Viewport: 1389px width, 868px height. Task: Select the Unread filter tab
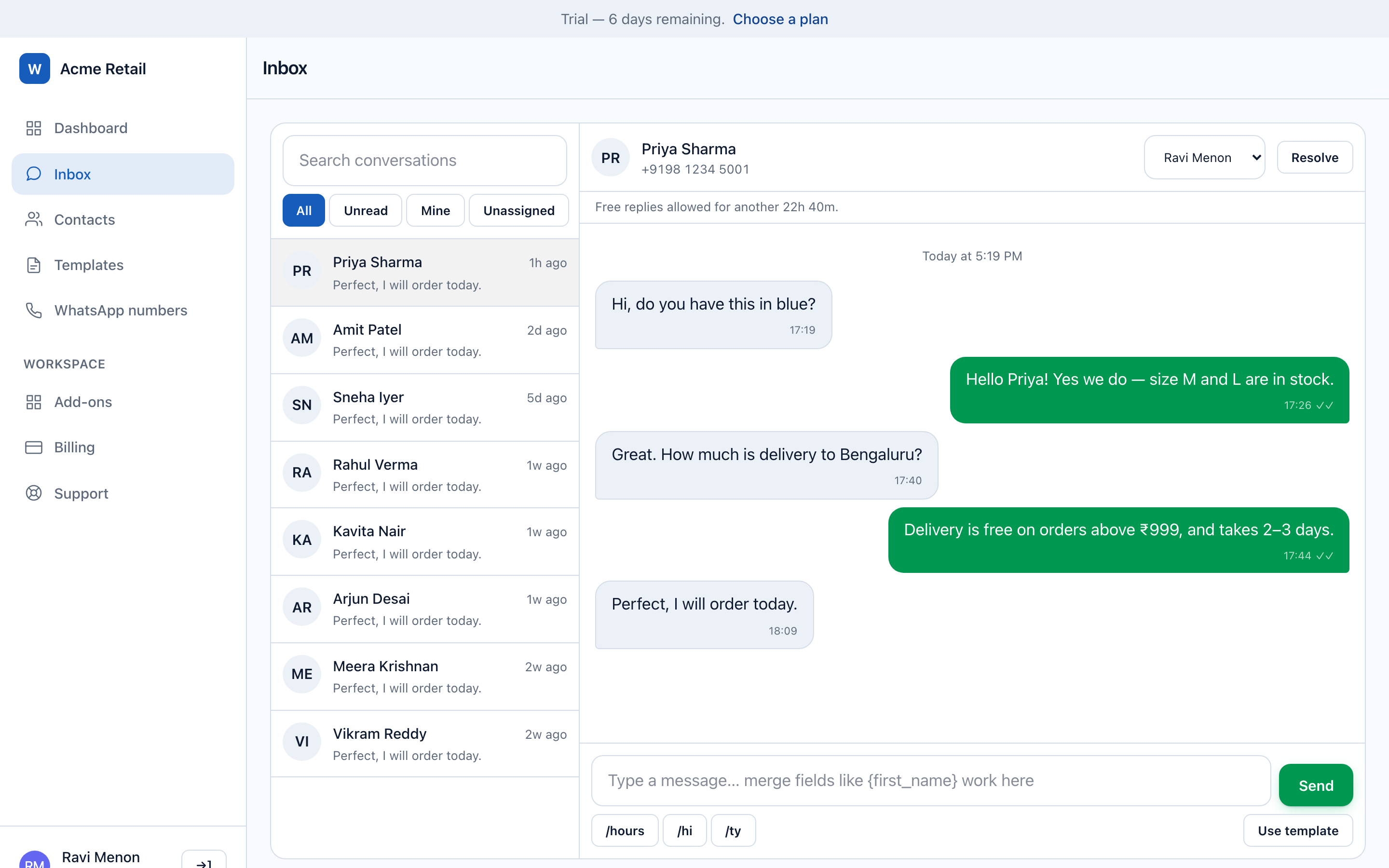click(x=366, y=211)
